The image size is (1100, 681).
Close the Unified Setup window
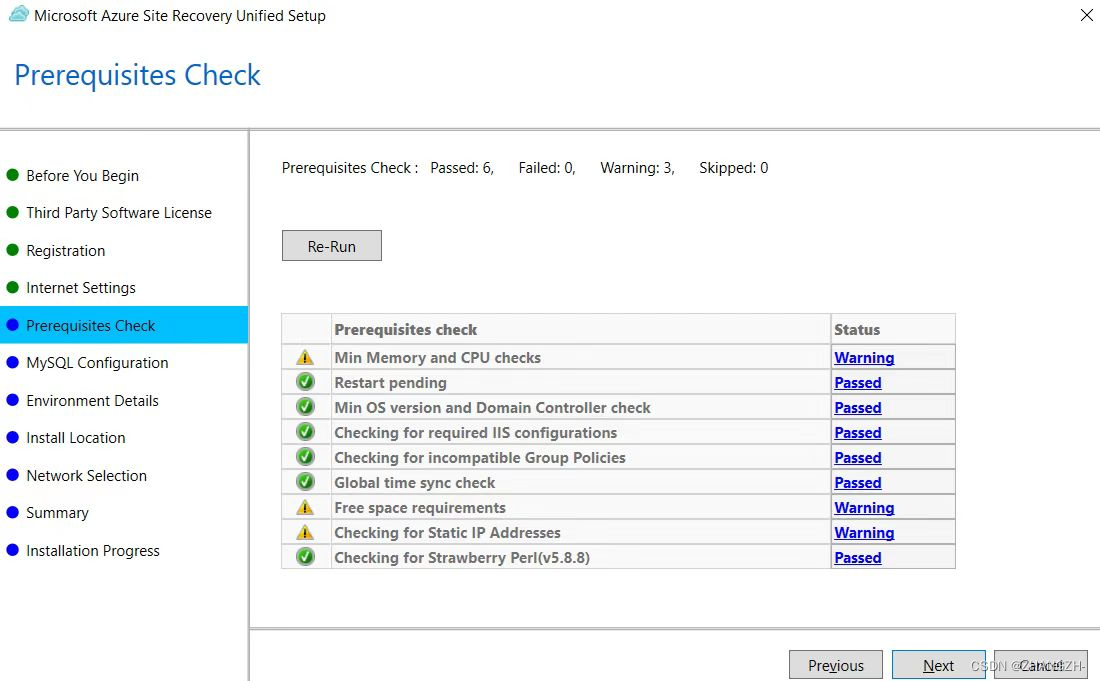1086,15
